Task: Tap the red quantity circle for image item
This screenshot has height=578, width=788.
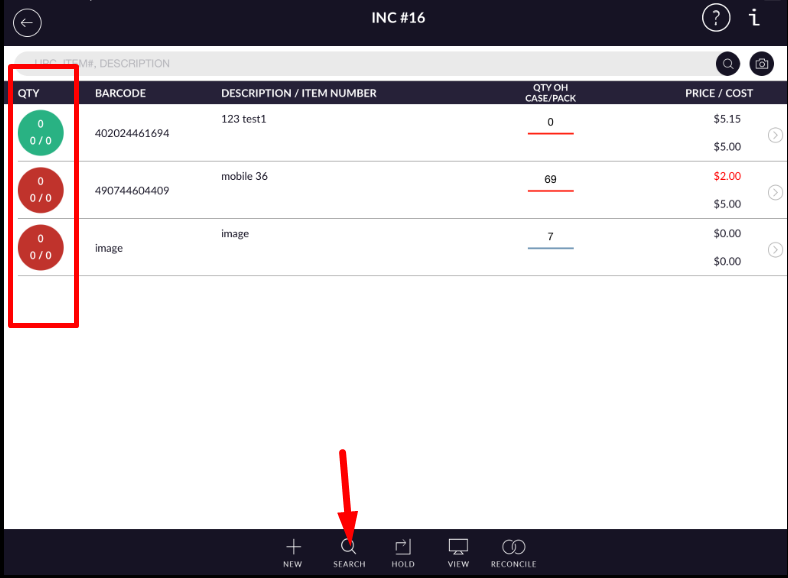Action: point(41,247)
